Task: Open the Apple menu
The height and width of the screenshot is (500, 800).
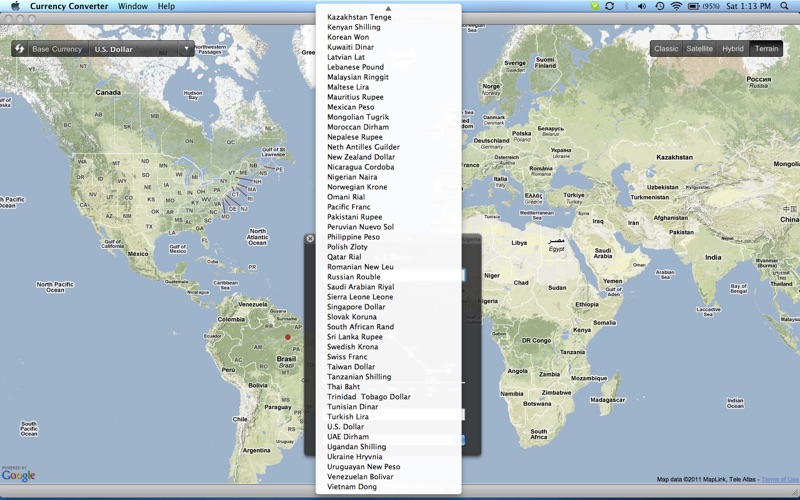Action: [x=15, y=6]
